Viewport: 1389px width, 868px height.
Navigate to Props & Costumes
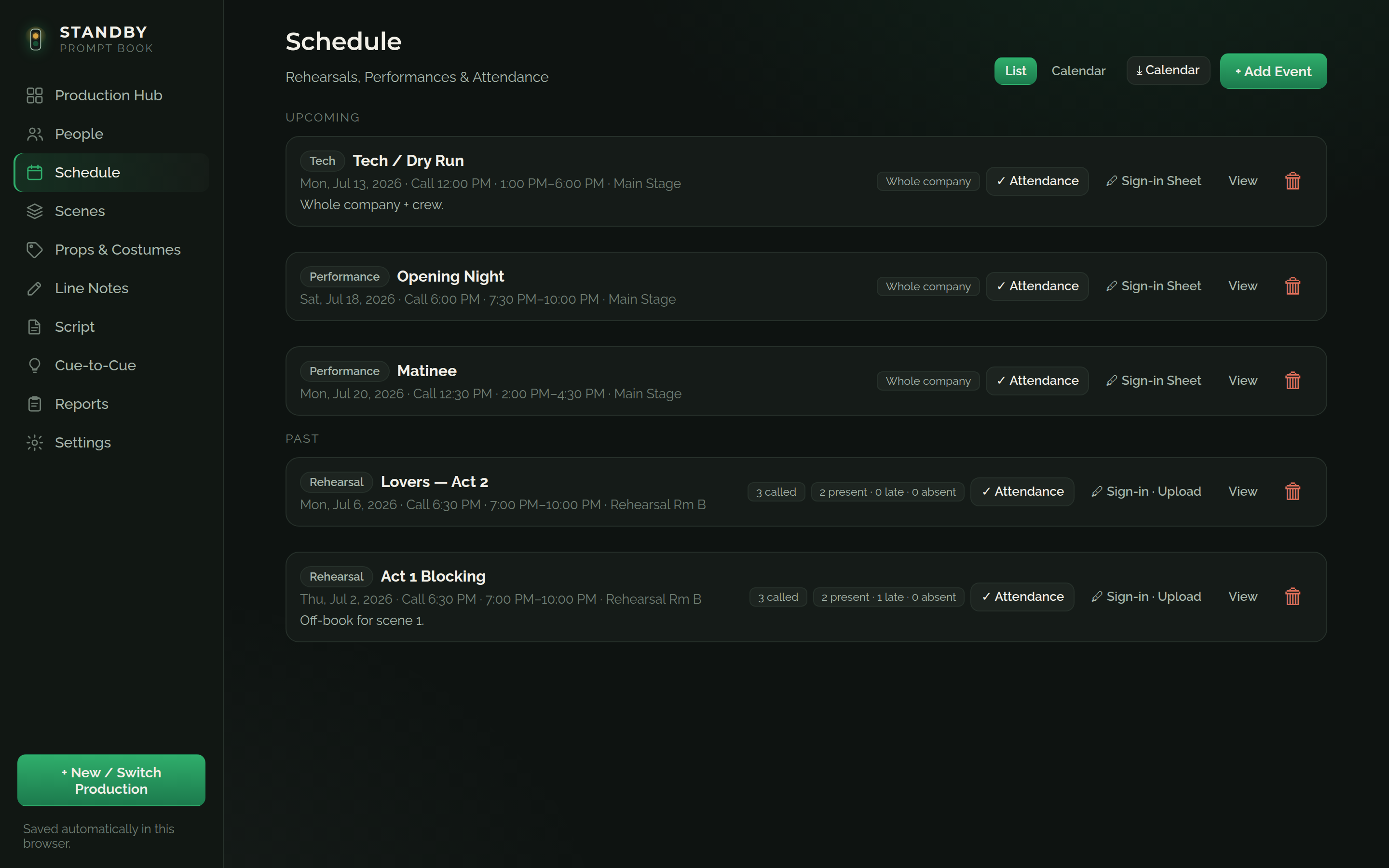pos(111,250)
